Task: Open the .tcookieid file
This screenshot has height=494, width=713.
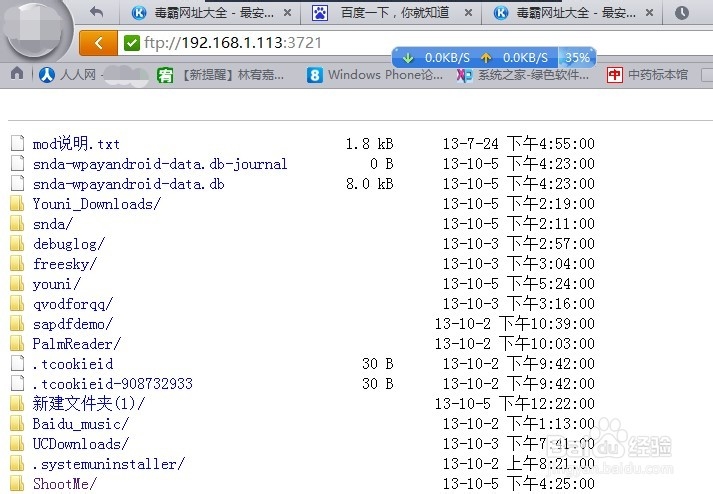Action: (x=73, y=364)
